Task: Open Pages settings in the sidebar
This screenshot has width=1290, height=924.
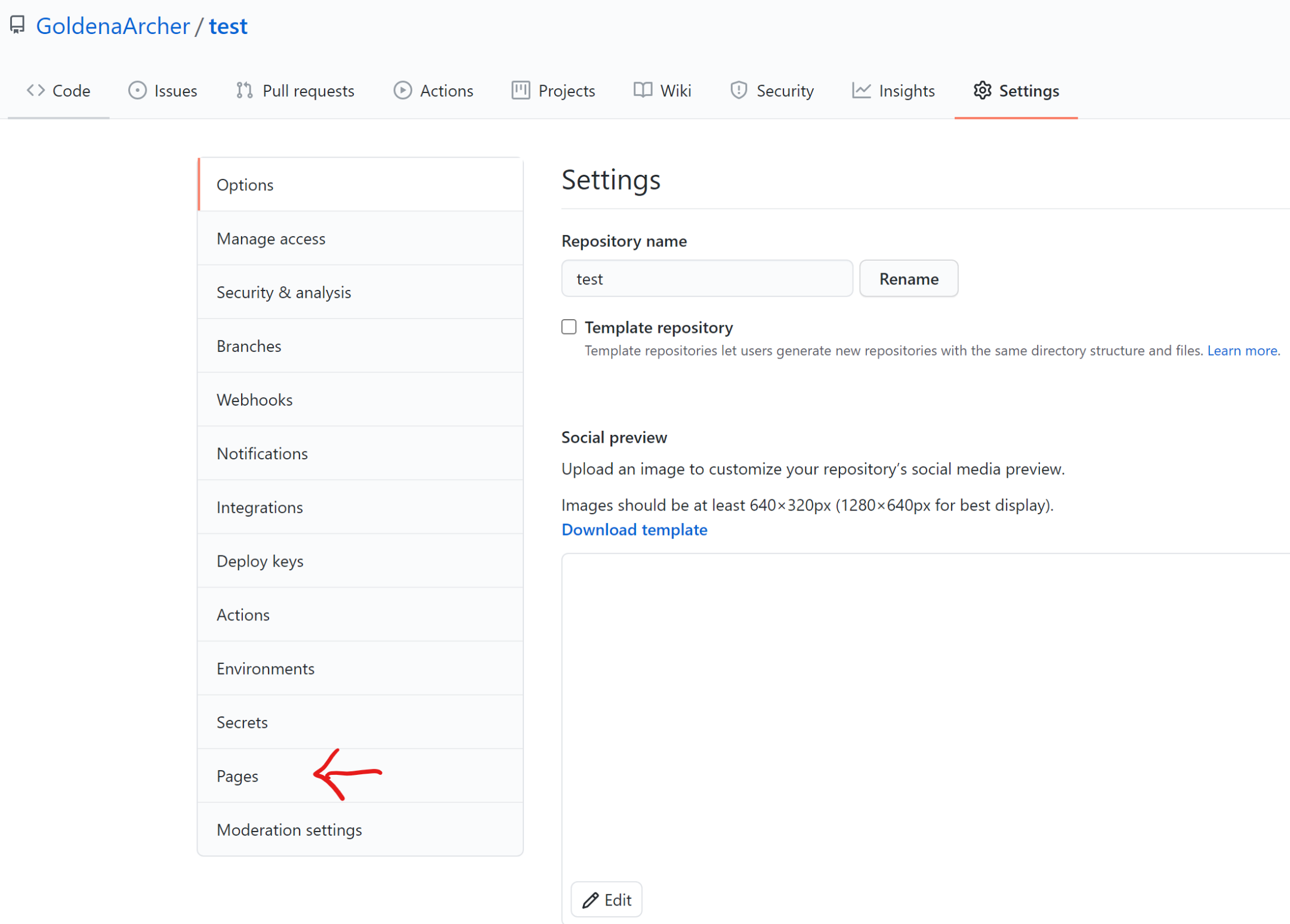Action: pos(360,775)
